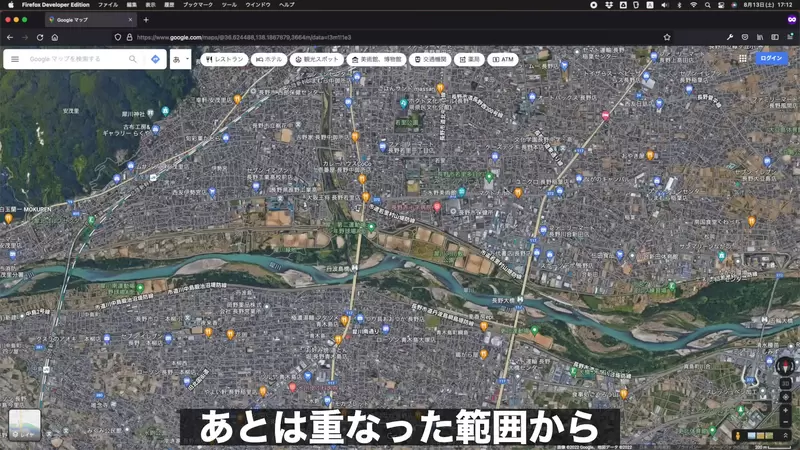800x450 pixels.
Task: Open tracking protection shield icon
Action: pyautogui.click(x=118, y=37)
